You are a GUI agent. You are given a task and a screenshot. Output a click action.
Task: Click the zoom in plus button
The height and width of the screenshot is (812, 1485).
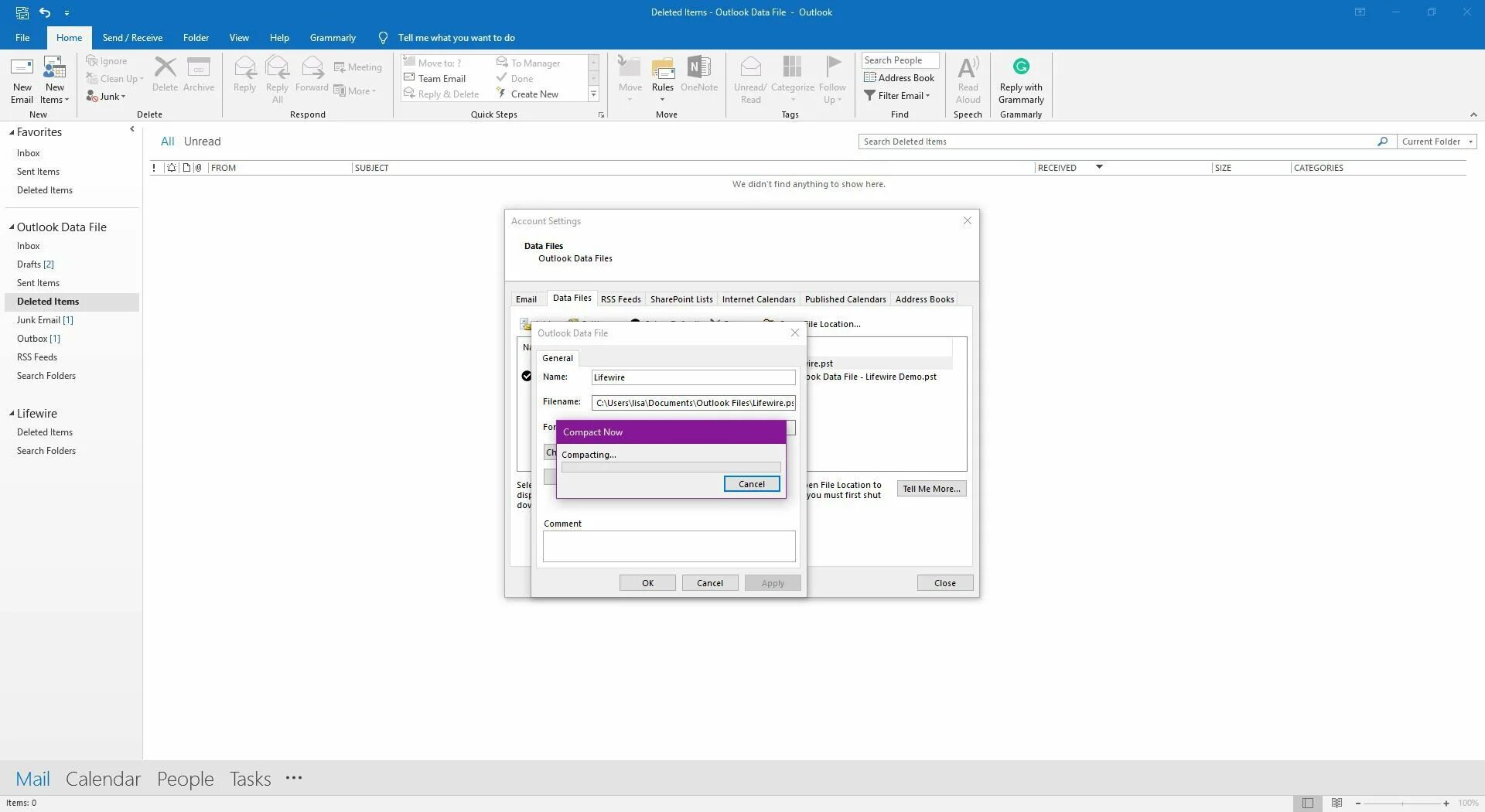tap(1446, 803)
